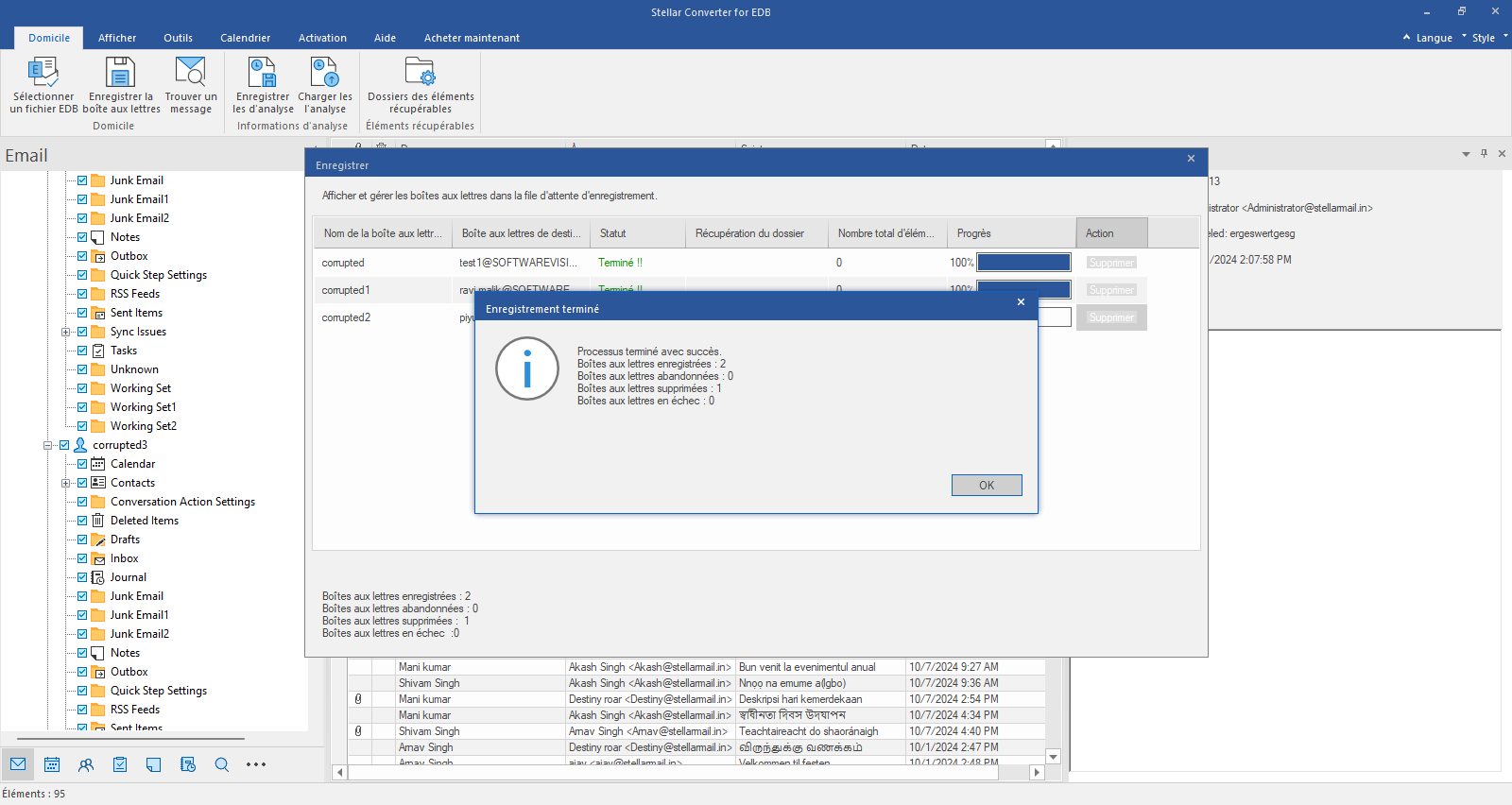Toggle the Working Set2 checkbox
The height and width of the screenshot is (805, 1512).
tap(82, 426)
